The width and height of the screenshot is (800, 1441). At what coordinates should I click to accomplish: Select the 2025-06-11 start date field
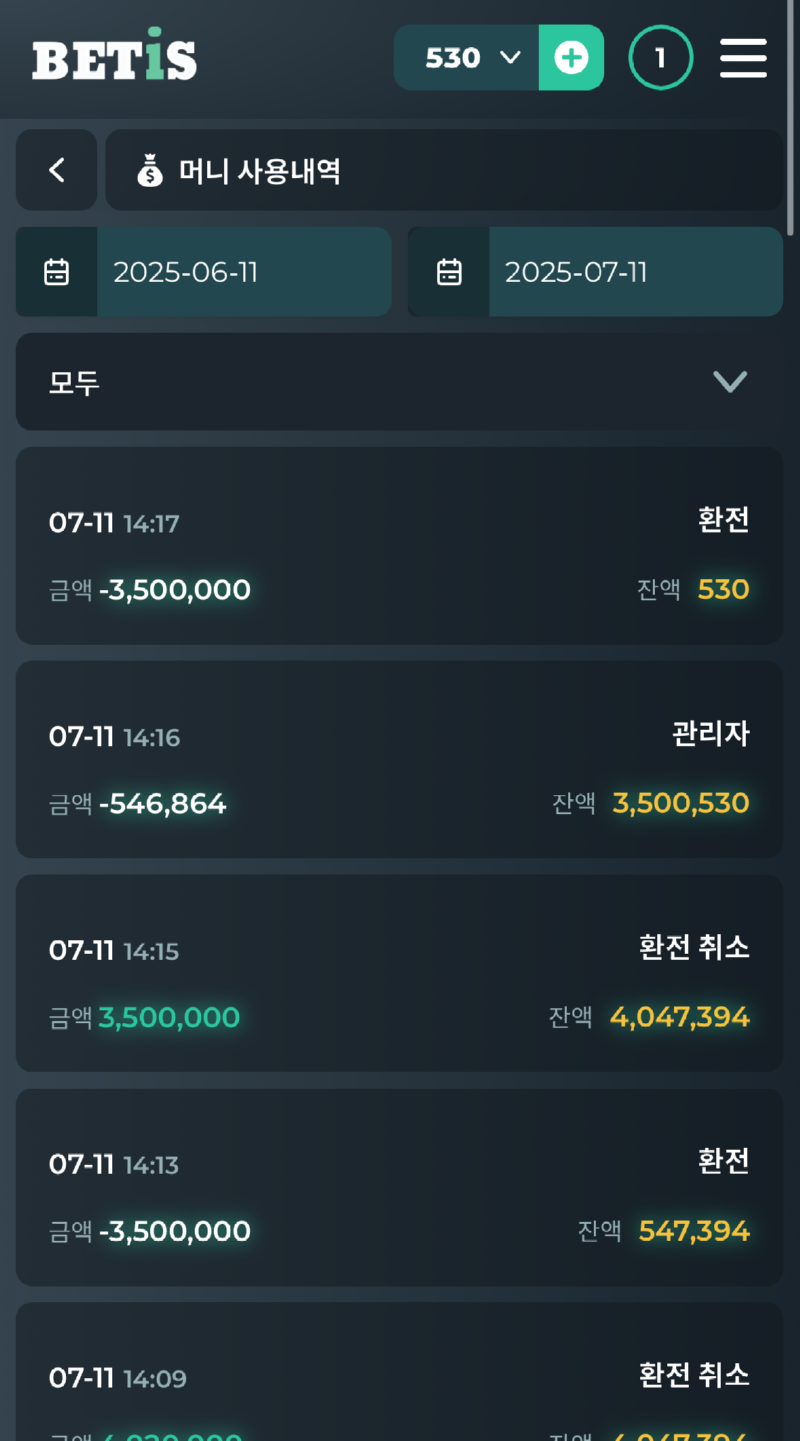click(243, 272)
